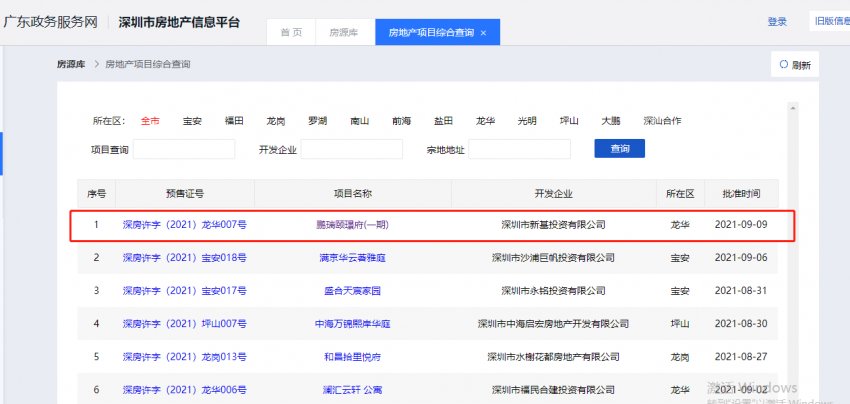Filter by district 深汕合作
The width and height of the screenshot is (850, 404).
[662, 121]
